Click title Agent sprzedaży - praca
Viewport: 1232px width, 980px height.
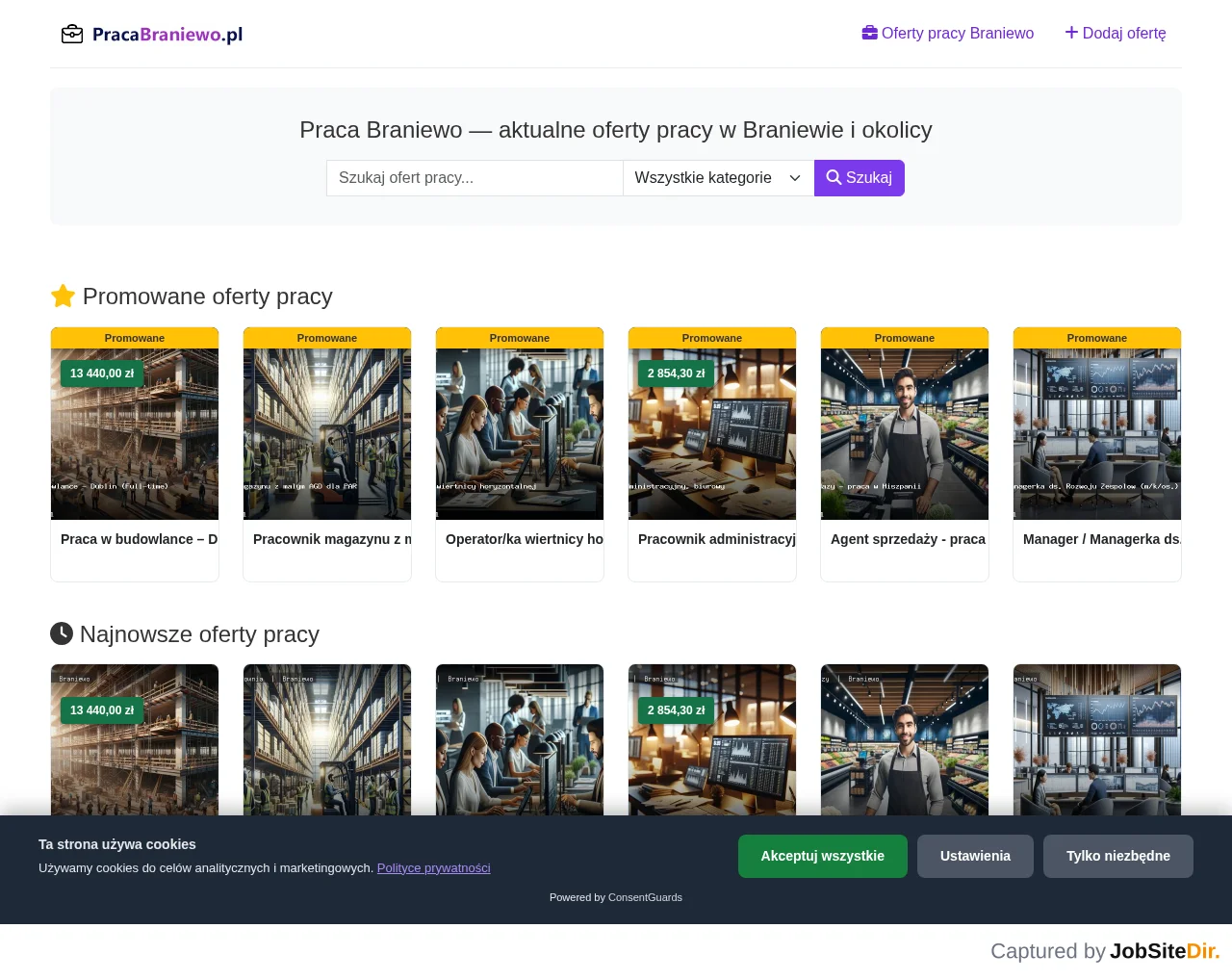(x=909, y=539)
